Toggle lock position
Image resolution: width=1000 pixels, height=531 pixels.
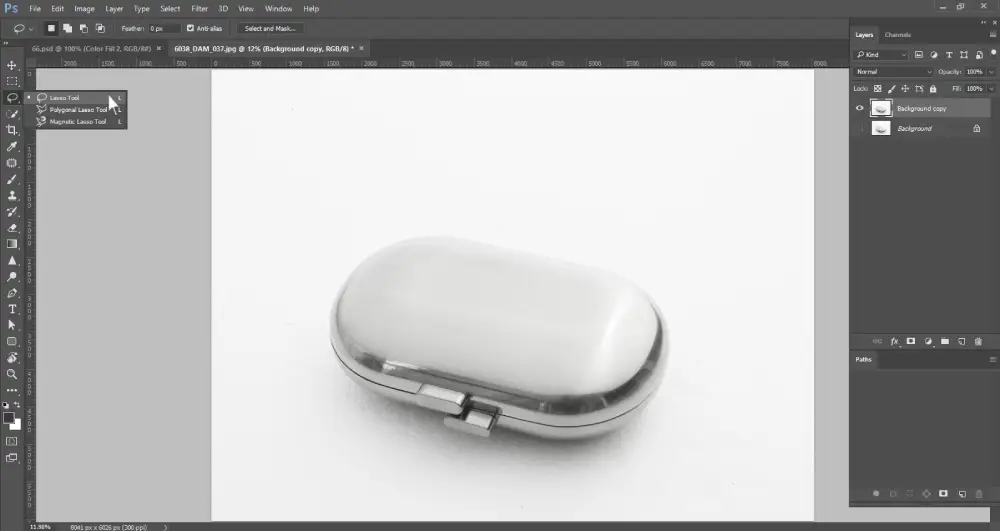coord(905,89)
